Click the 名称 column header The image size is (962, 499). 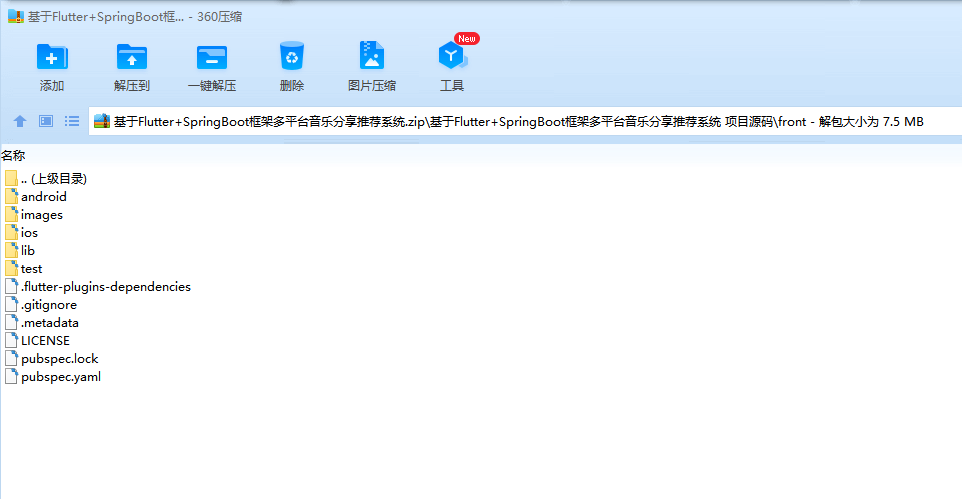[13, 156]
